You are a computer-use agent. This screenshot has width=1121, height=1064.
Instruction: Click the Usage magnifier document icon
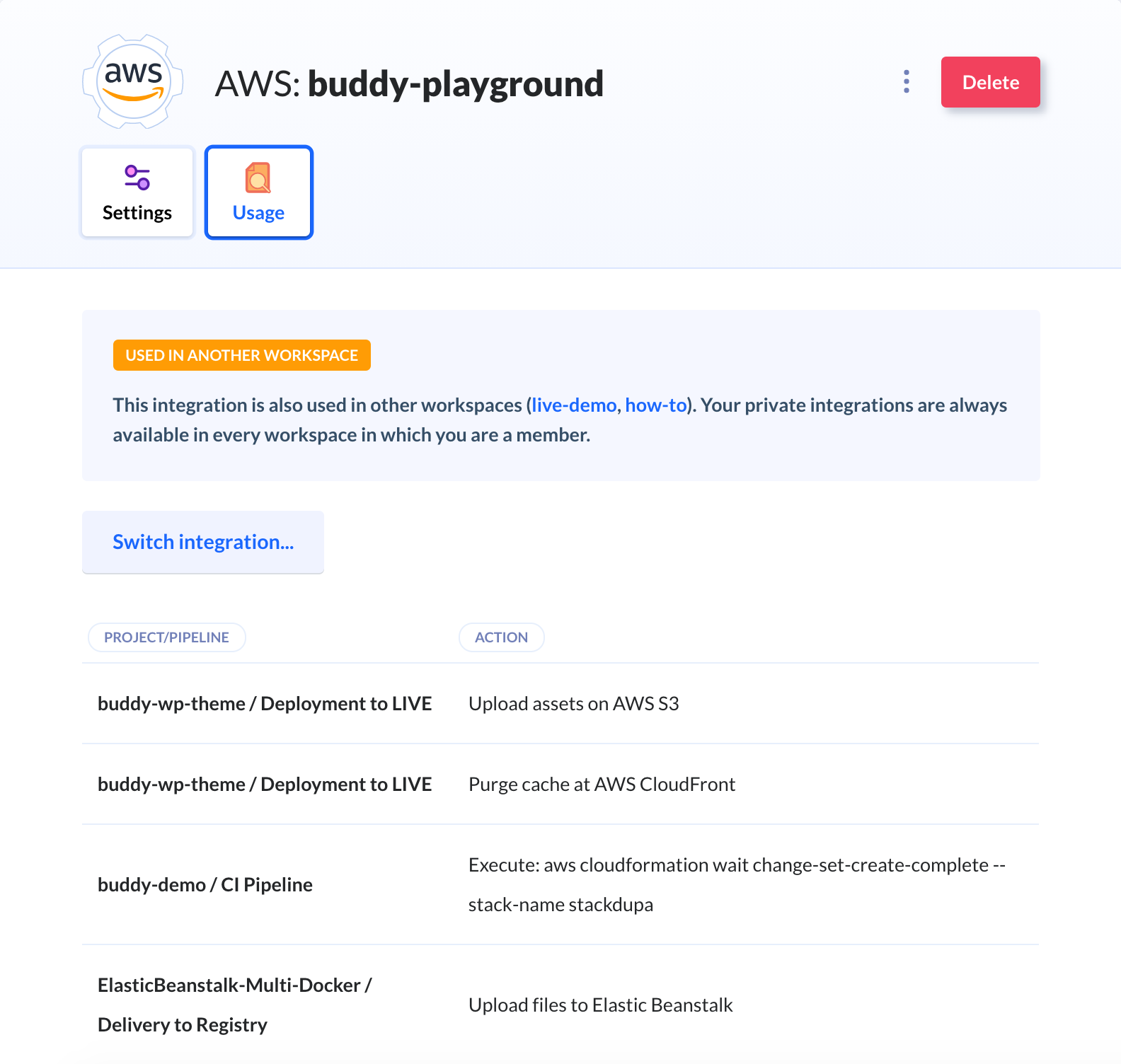[x=258, y=178]
